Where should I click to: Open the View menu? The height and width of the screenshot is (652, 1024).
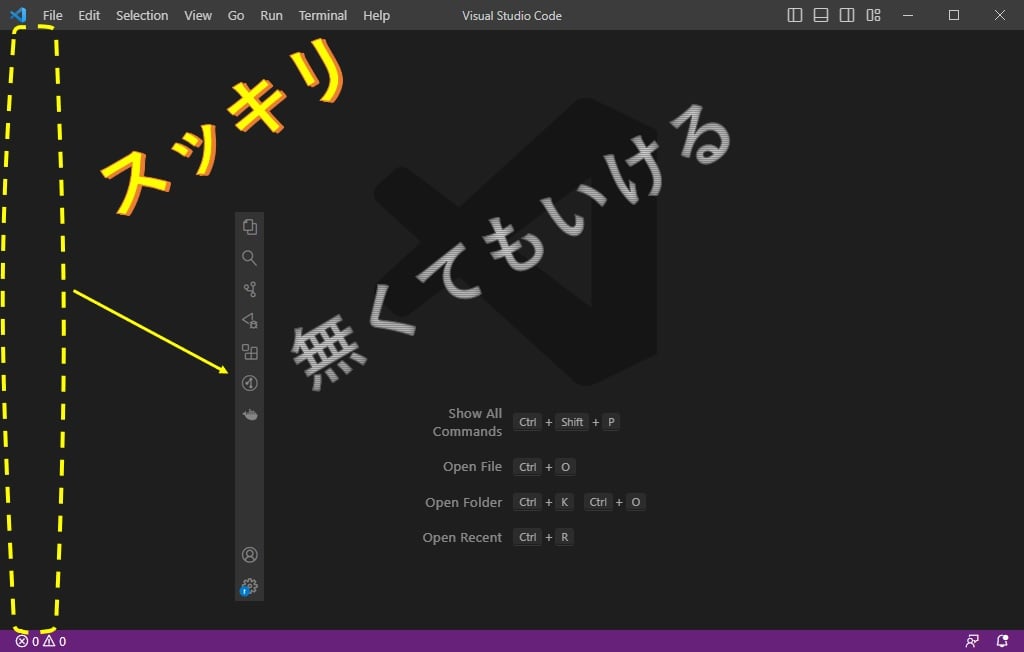(197, 16)
